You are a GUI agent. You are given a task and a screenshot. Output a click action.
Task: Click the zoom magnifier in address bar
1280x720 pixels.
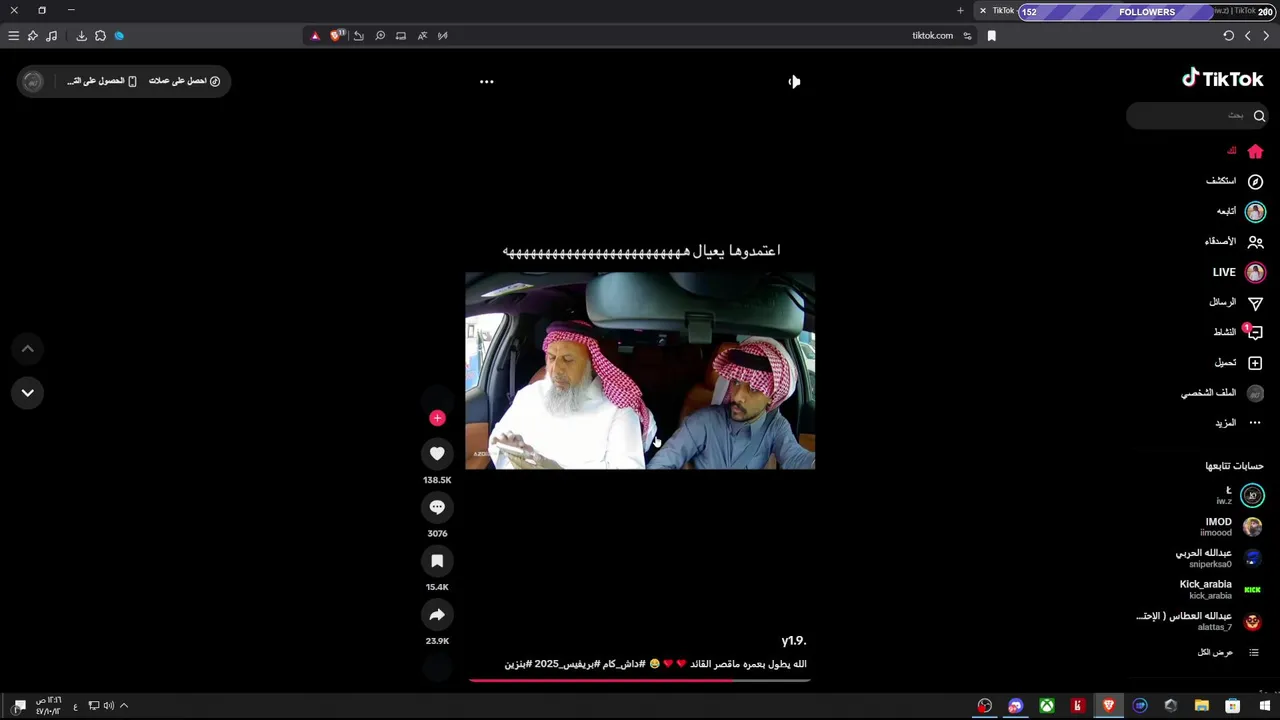click(380, 36)
